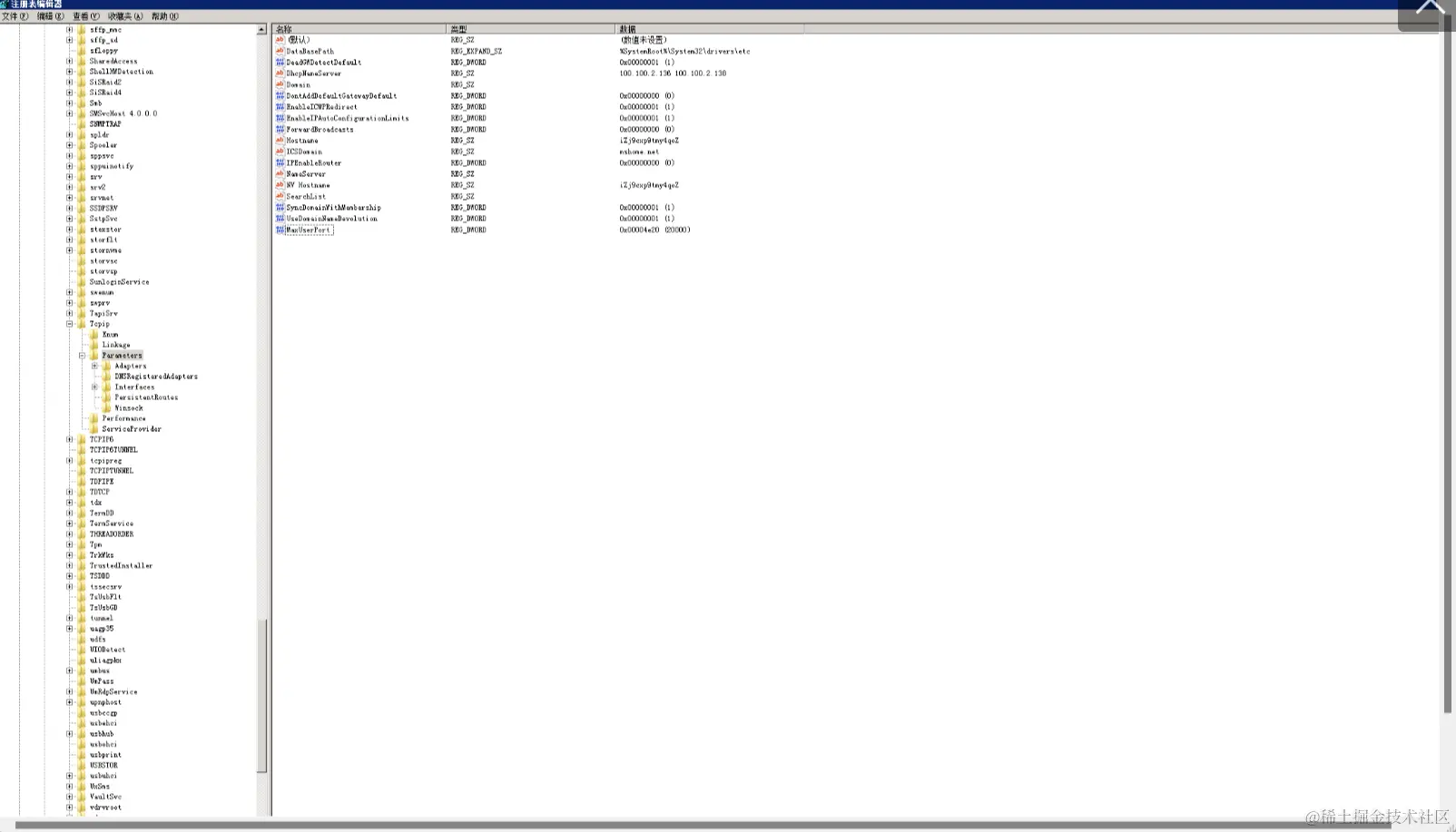Click the ICSDomain data mshome.net
Screen dimensions: 1456x832
click(639, 152)
